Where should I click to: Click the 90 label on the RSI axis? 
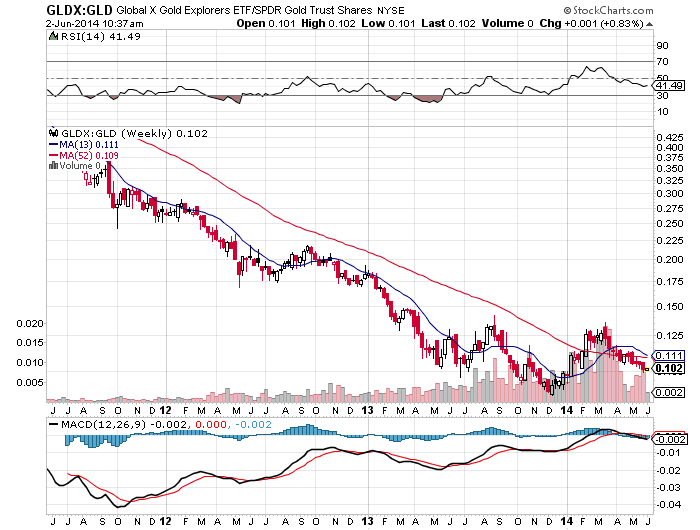[662, 46]
